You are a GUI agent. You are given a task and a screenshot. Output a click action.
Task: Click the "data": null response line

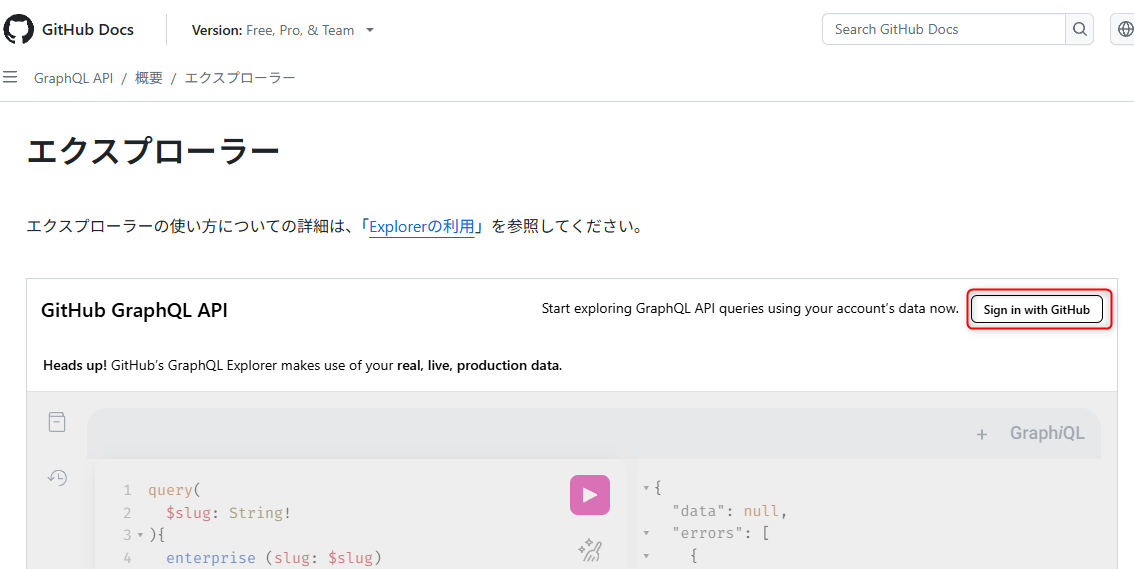[x=729, y=511]
